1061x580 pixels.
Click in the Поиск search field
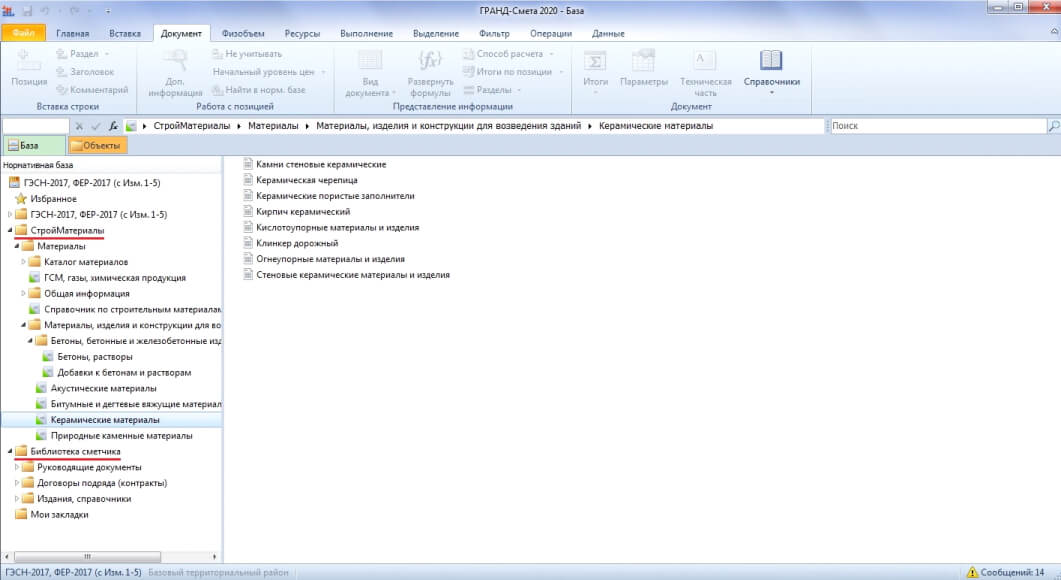[936, 126]
